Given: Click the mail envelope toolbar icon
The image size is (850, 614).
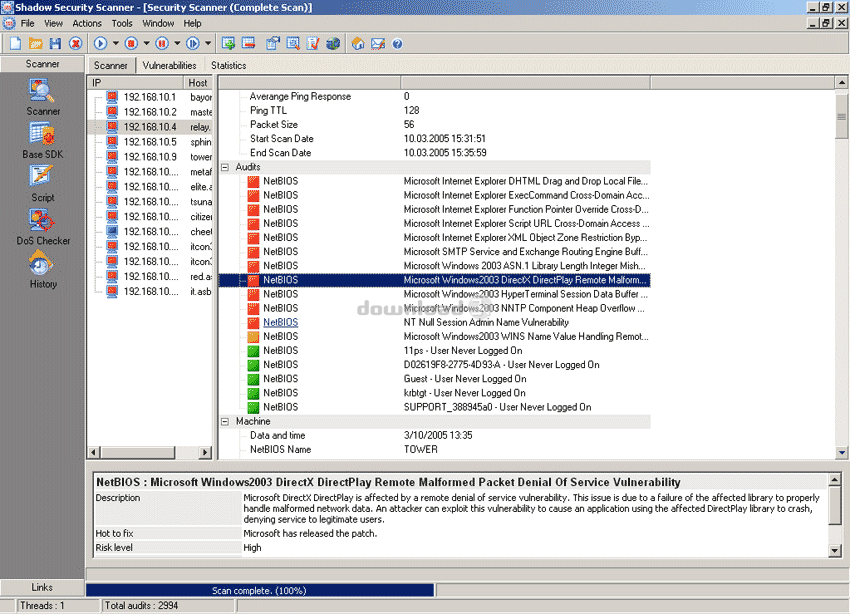Looking at the screenshot, I should [x=378, y=43].
